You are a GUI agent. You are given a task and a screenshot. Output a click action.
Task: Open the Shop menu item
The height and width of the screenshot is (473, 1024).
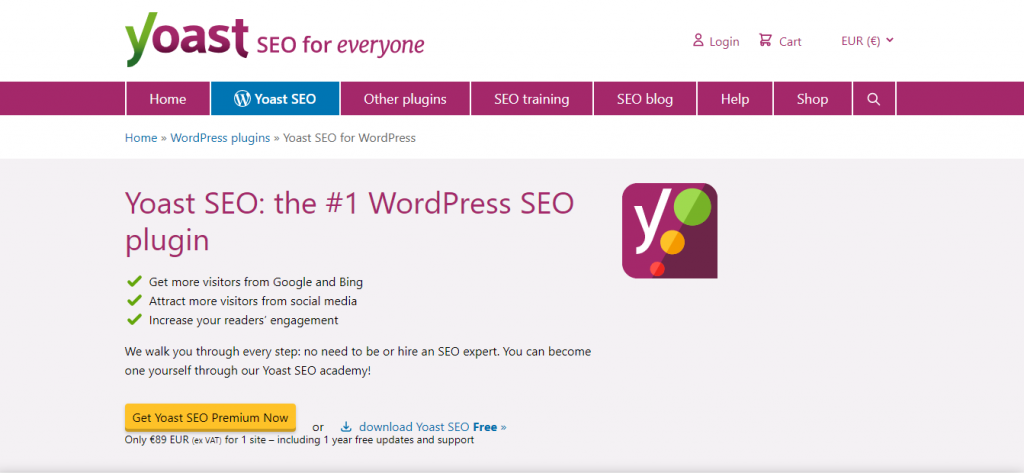(x=812, y=99)
